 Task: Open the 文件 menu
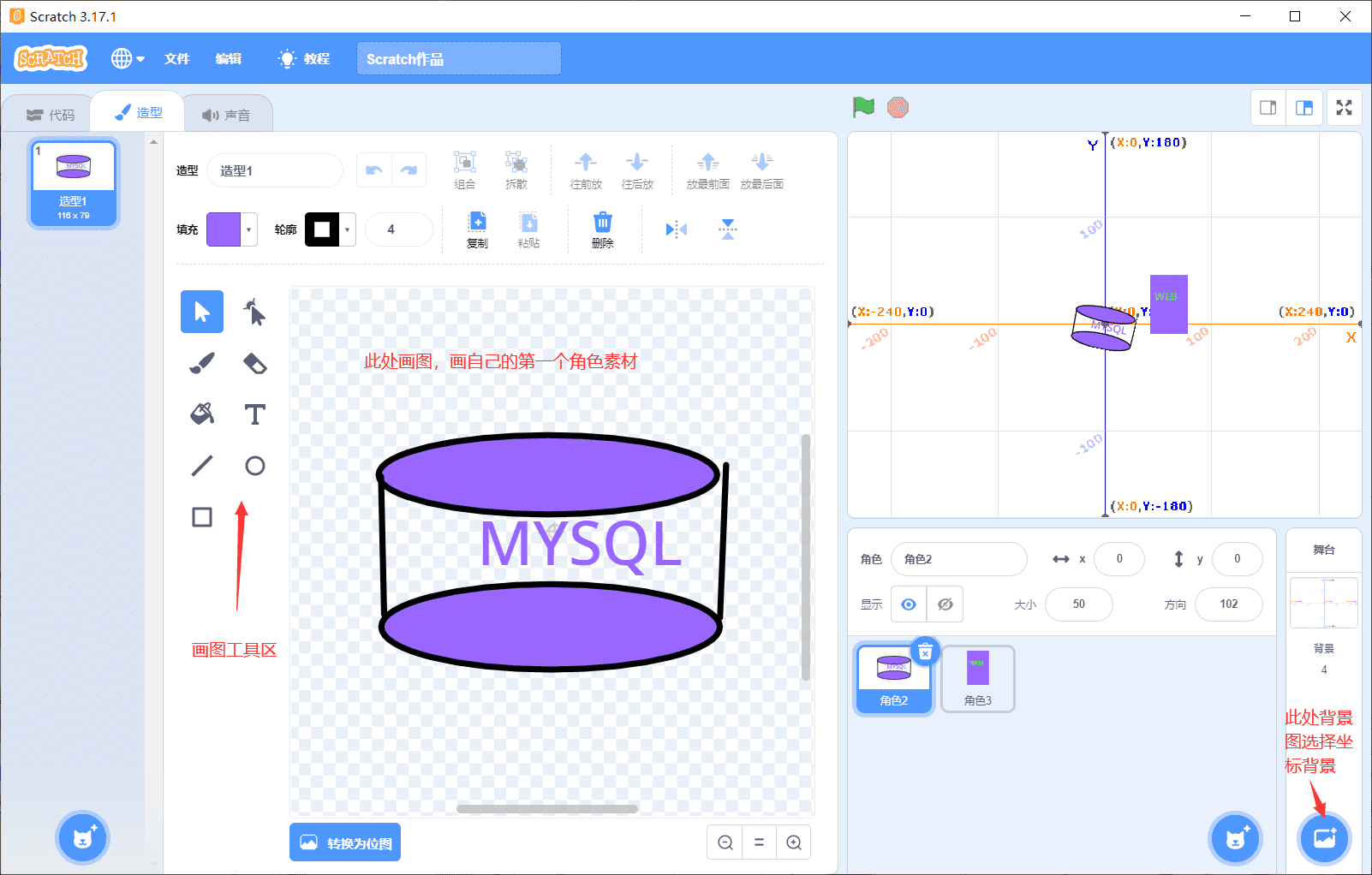tap(177, 58)
